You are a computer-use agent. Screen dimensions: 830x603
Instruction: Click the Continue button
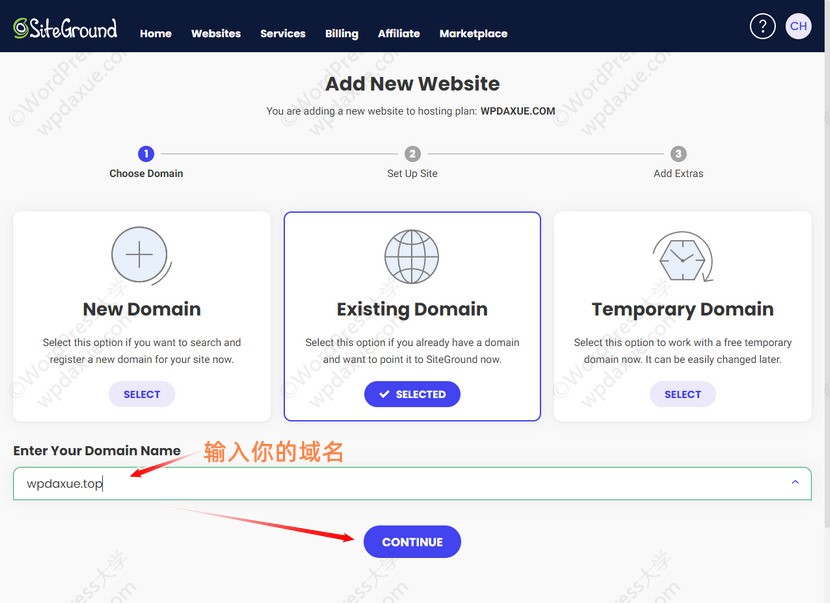click(x=412, y=542)
